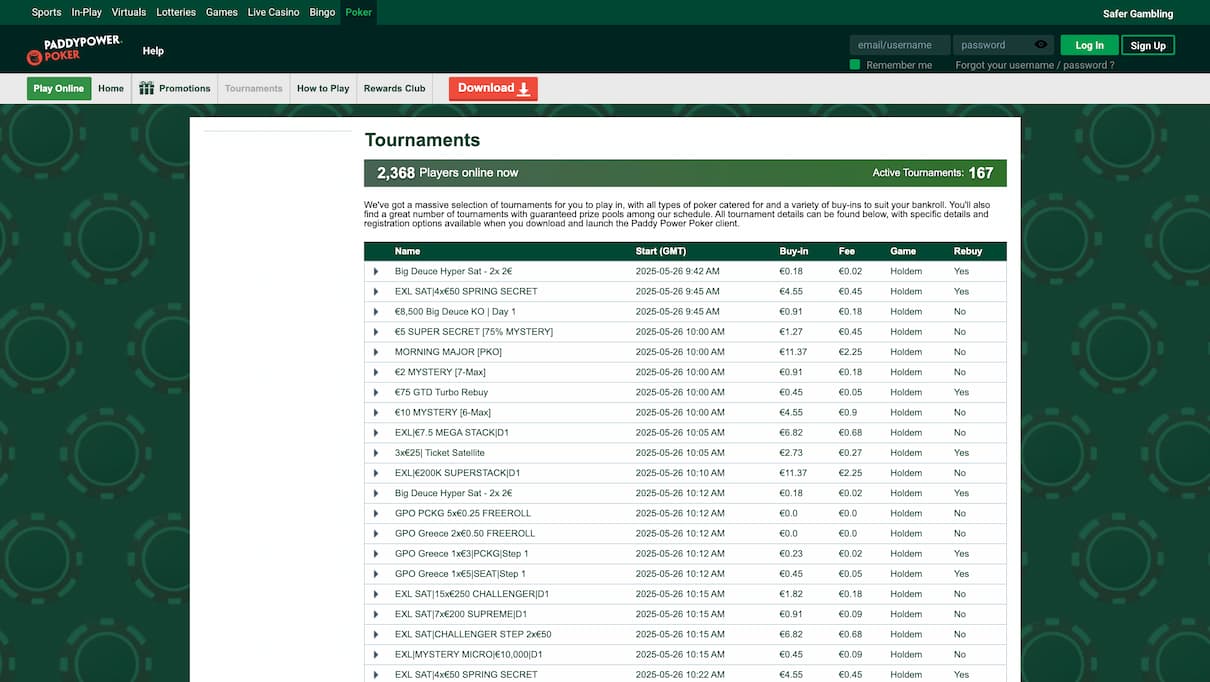The height and width of the screenshot is (682, 1210).
Task: Click 'EXL|MYSTERY MICRO|€10,000|D1' name
Action: pyautogui.click(x=471, y=654)
